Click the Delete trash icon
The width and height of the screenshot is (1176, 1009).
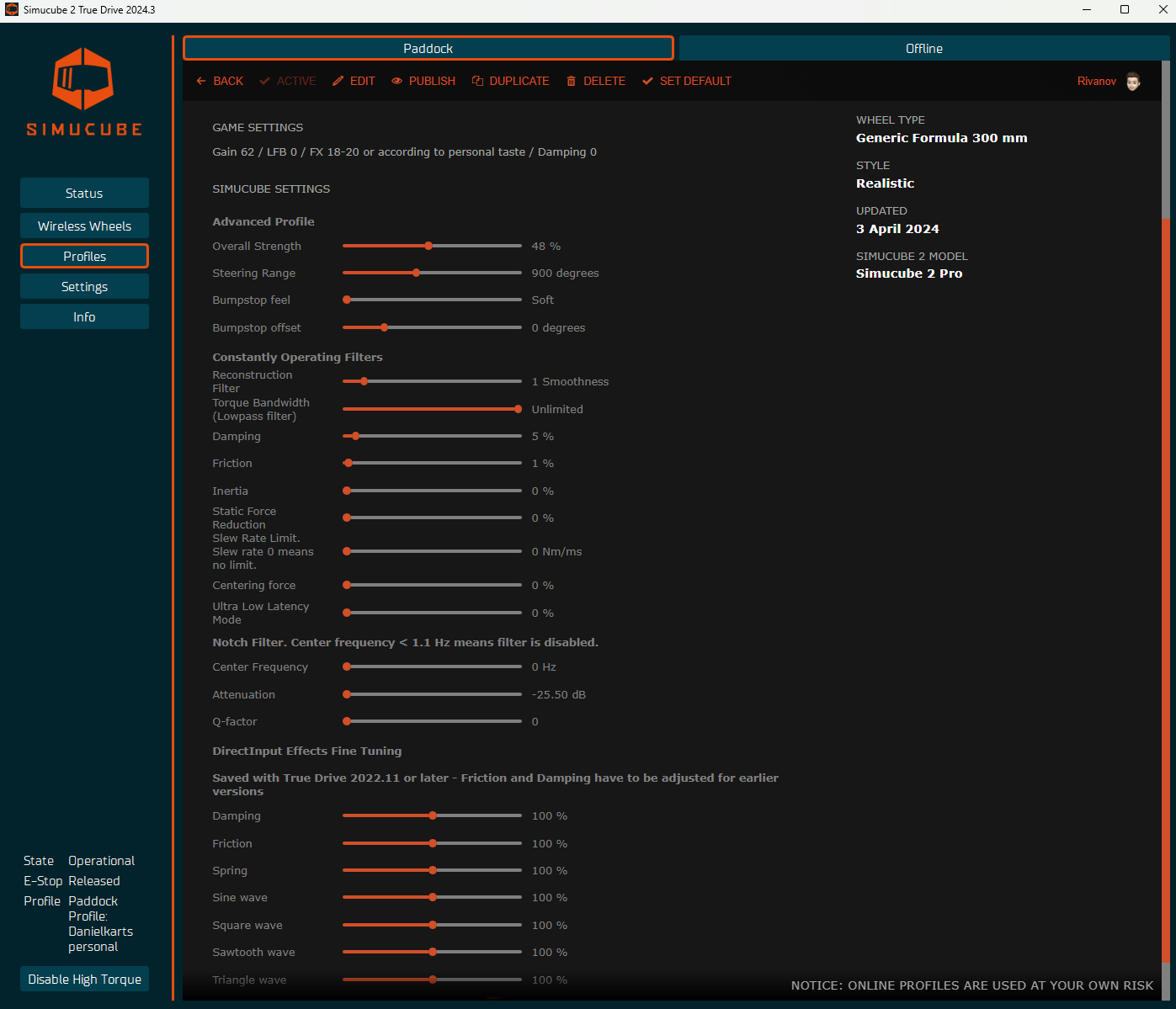pyautogui.click(x=572, y=81)
